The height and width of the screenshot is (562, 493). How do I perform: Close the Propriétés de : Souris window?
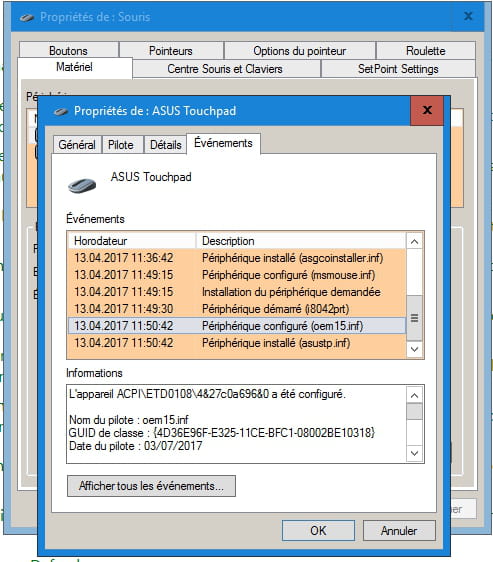[x=468, y=16]
